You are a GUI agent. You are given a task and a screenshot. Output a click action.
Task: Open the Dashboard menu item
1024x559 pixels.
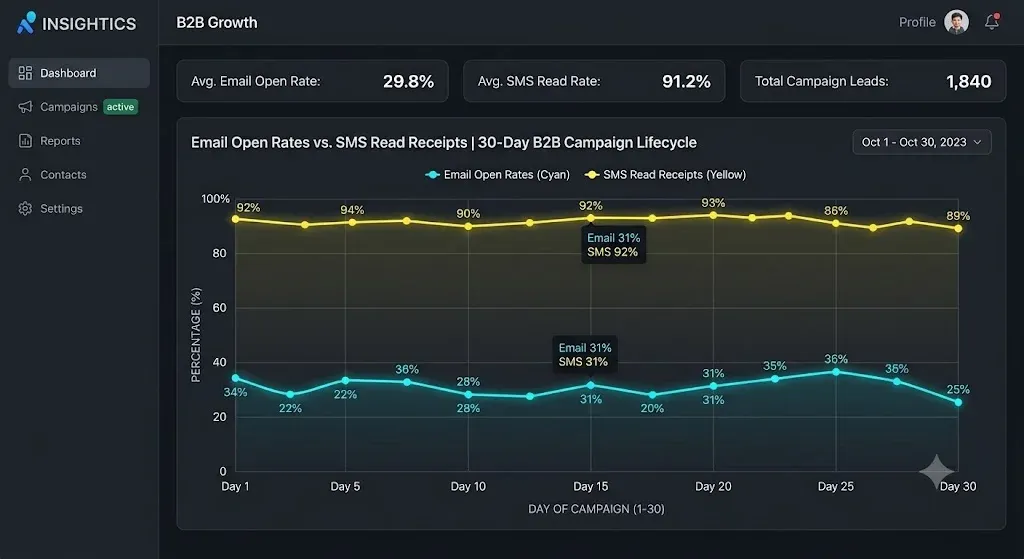tap(79, 72)
